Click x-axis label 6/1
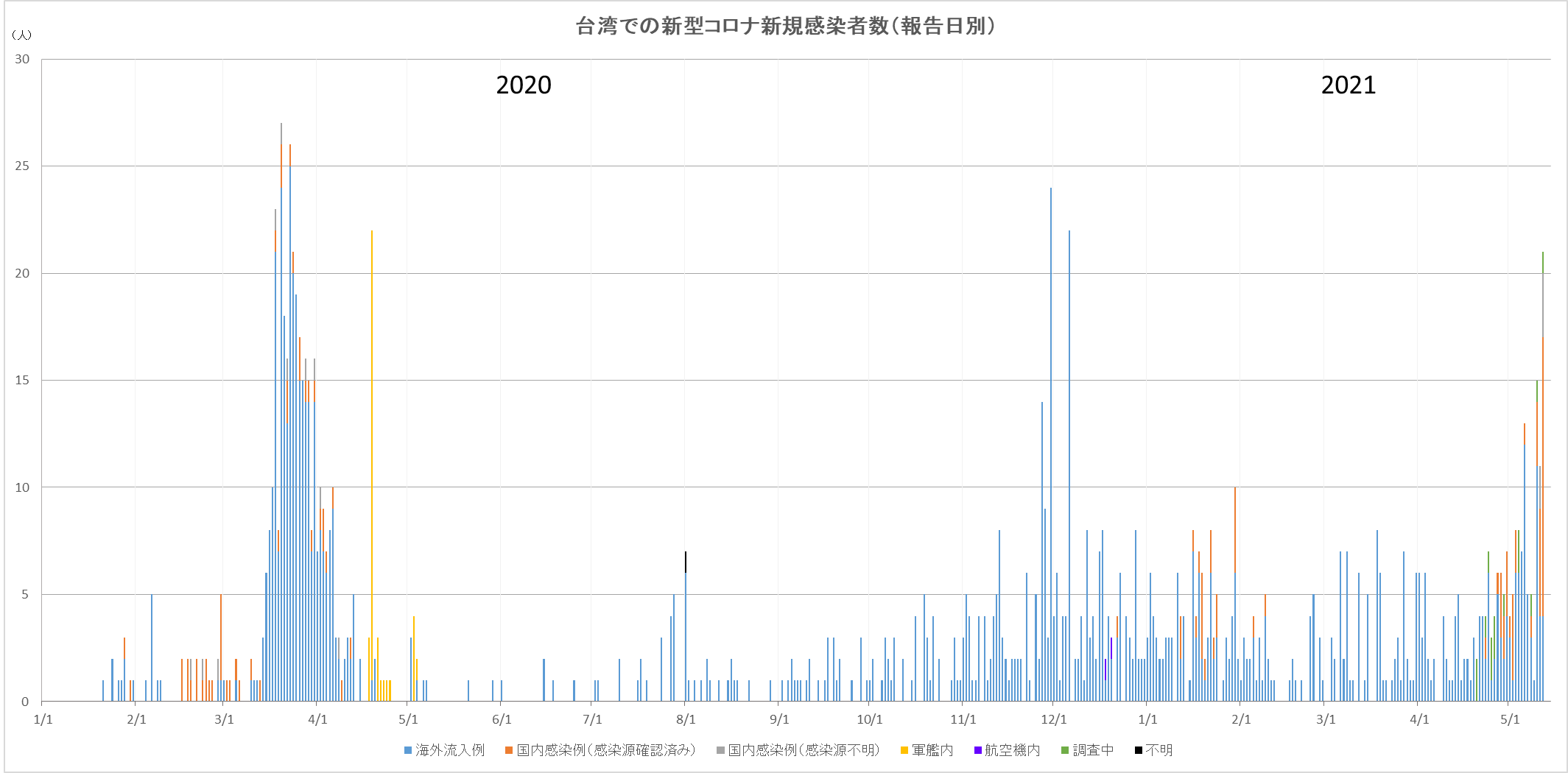 click(502, 719)
